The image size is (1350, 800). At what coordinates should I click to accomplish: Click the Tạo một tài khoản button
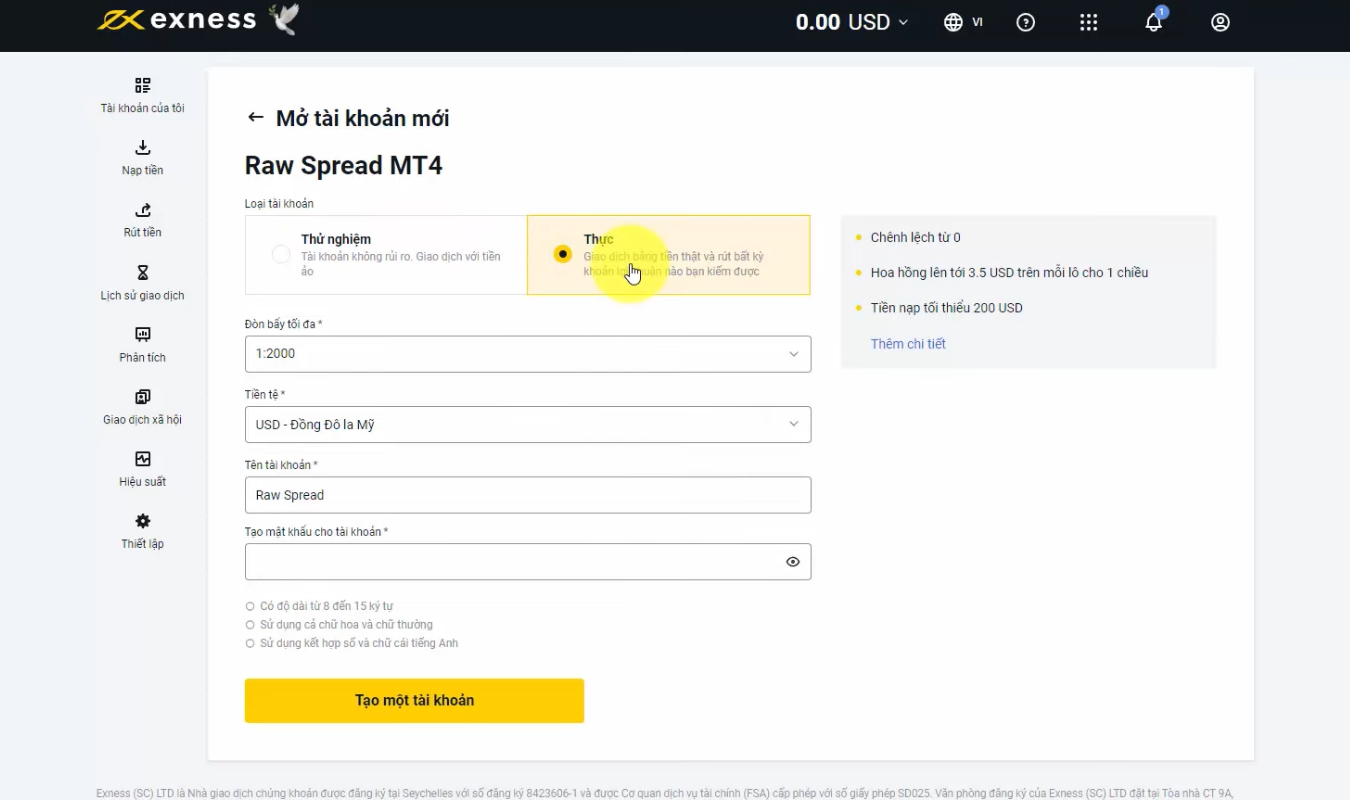[414, 700]
